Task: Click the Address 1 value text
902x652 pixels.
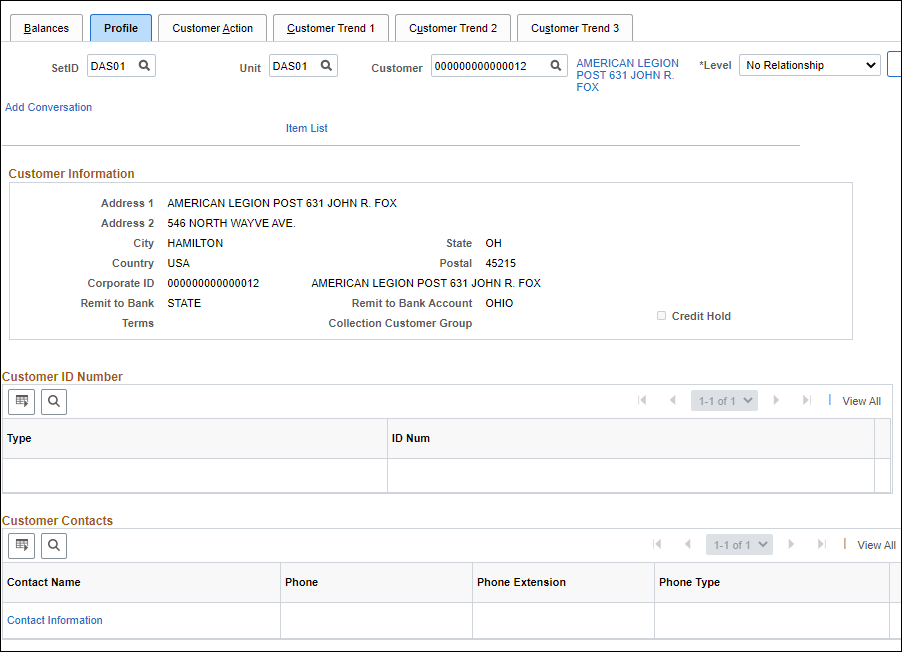Action: (282, 203)
